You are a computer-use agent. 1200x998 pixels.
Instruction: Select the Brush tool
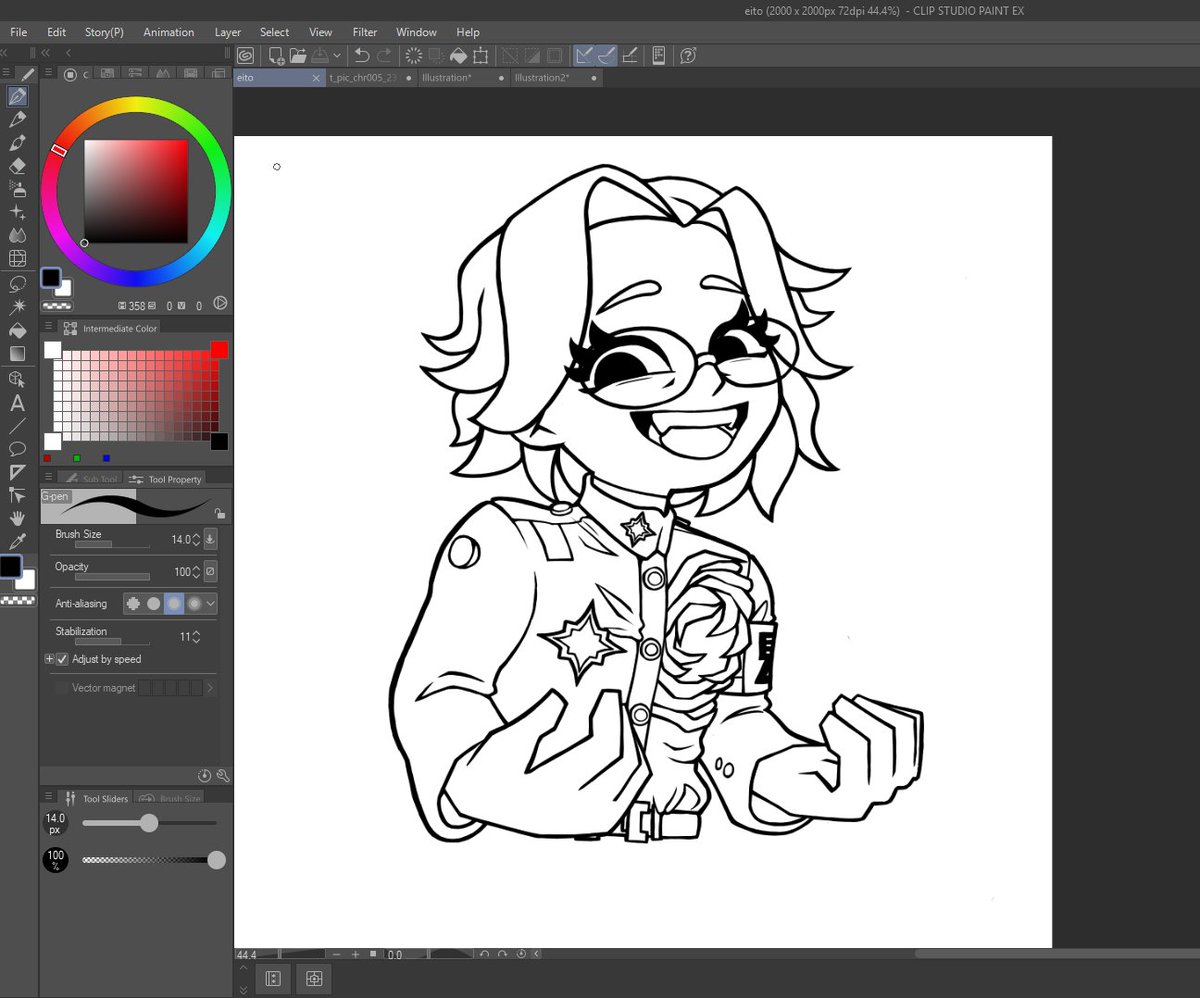17,143
